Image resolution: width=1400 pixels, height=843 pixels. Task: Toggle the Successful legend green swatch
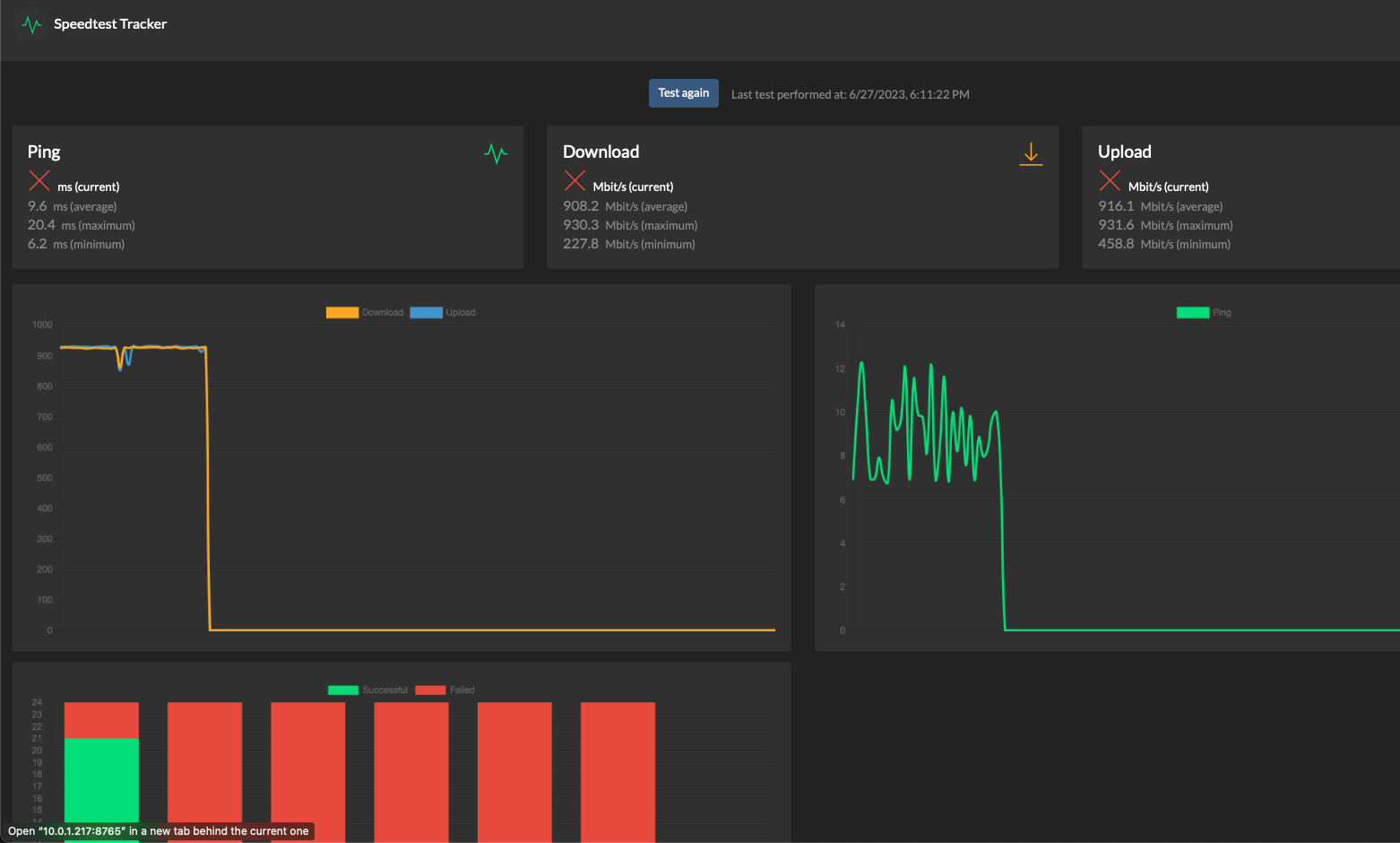point(343,691)
